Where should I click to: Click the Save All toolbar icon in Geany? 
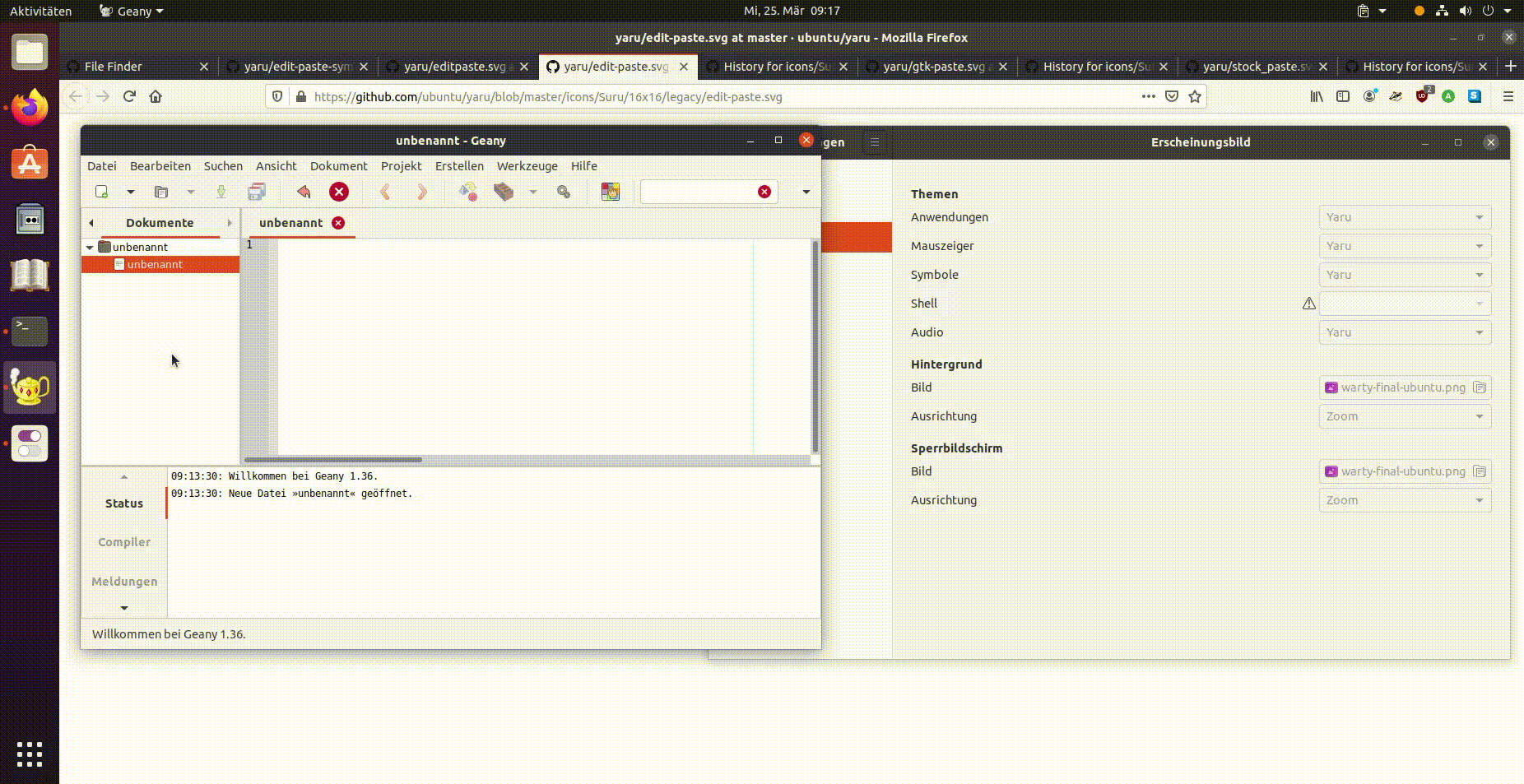[x=257, y=192]
